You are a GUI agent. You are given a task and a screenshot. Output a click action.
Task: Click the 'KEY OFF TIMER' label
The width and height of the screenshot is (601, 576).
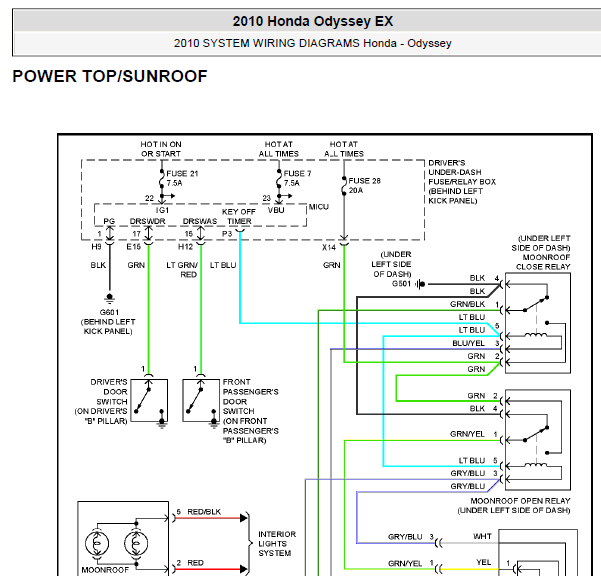(x=239, y=217)
